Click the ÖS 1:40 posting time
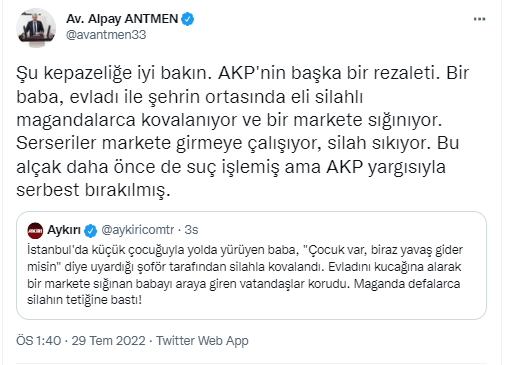The width and height of the screenshot is (505, 365). (x=39, y=341)
